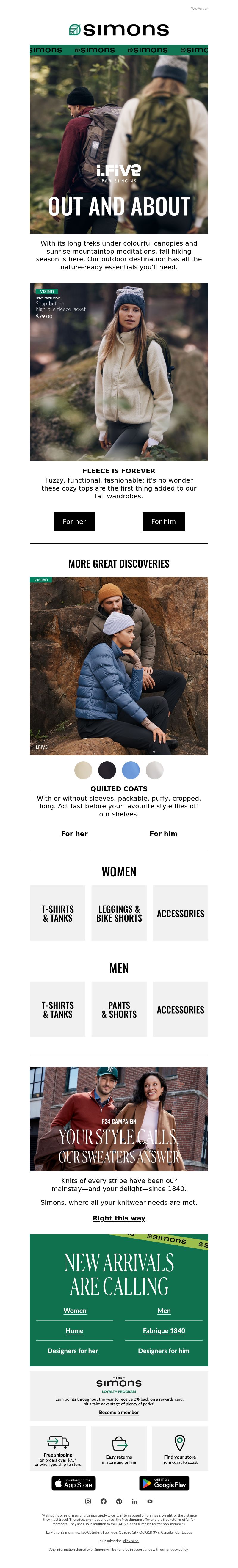Click Become a member link

point(119,1412)
